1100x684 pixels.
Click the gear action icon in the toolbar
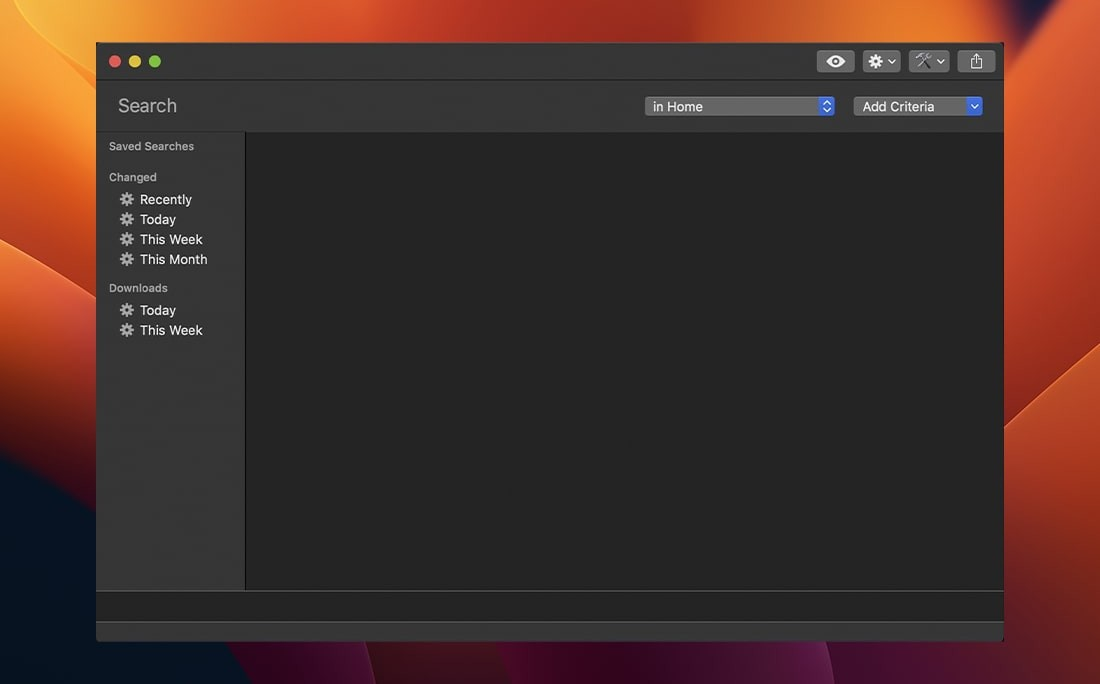(875, 61)
